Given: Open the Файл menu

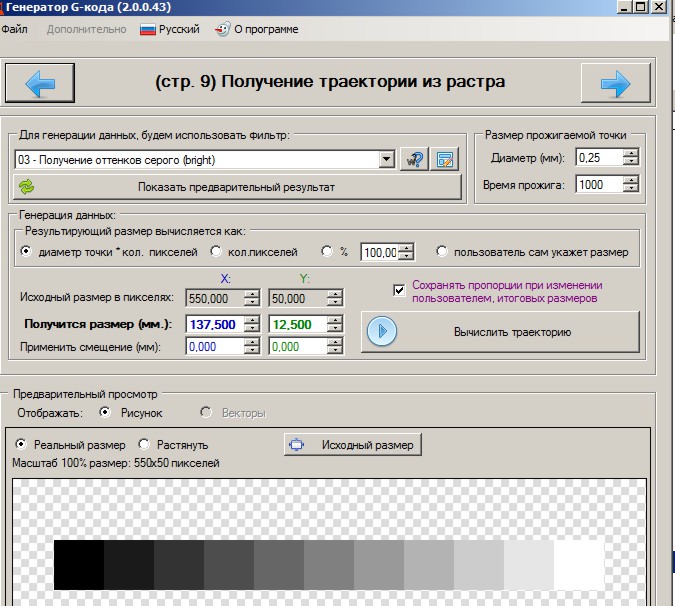Looking at the screenshot, I should pos(14,29).
